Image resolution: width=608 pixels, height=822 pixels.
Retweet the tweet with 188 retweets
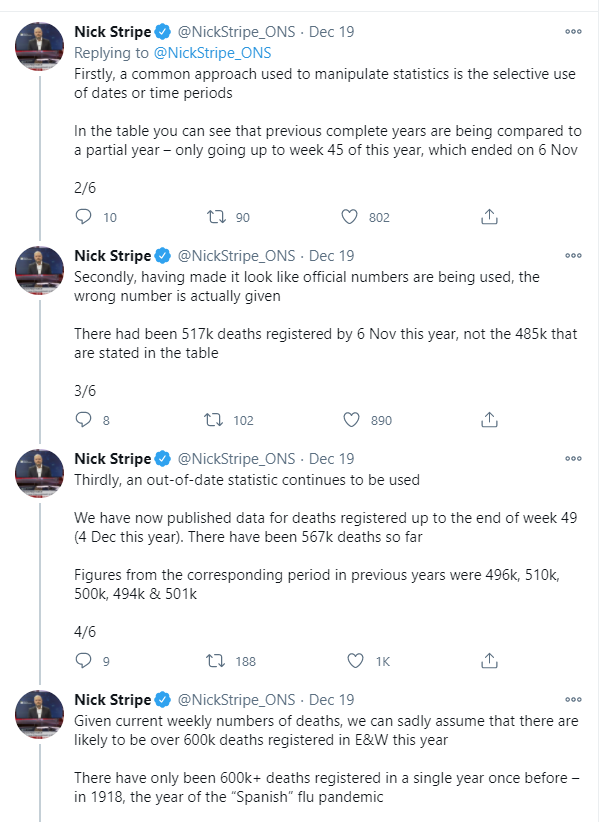214,660
